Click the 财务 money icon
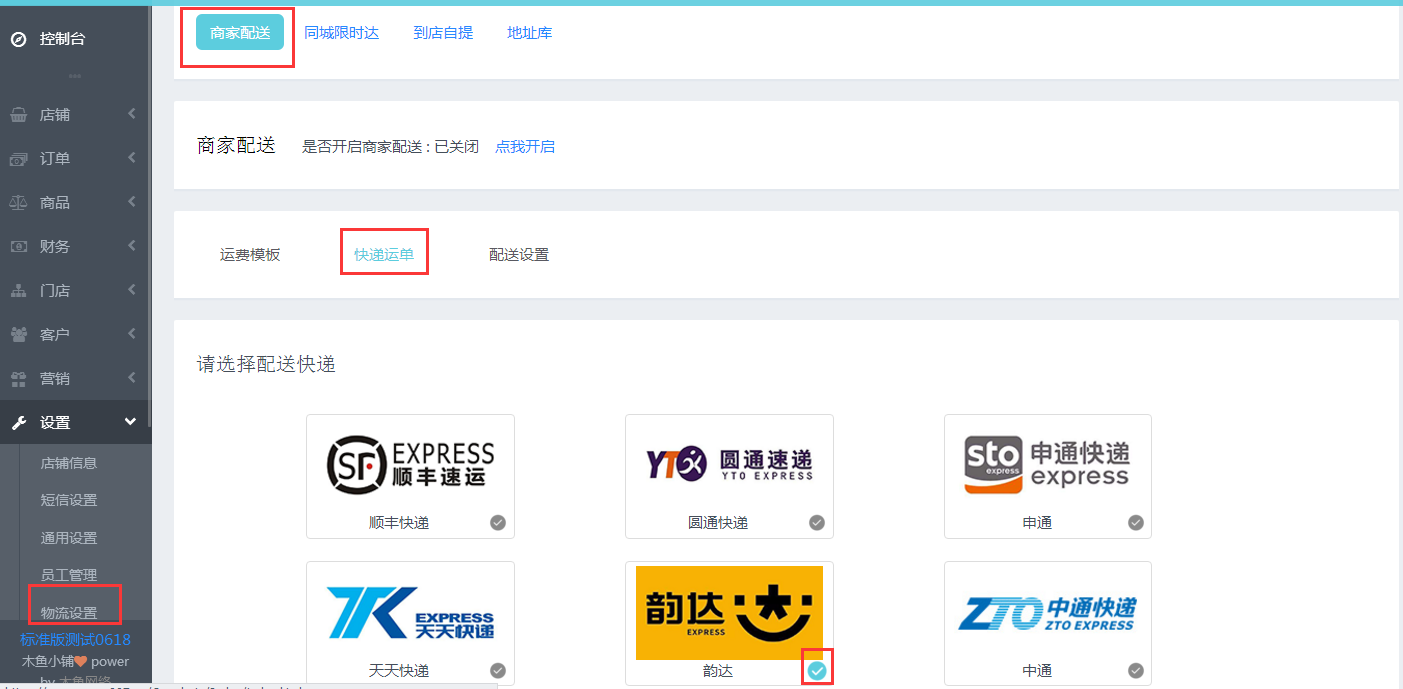This screenshot has width=1403, height=689. (x=18, y=247)
